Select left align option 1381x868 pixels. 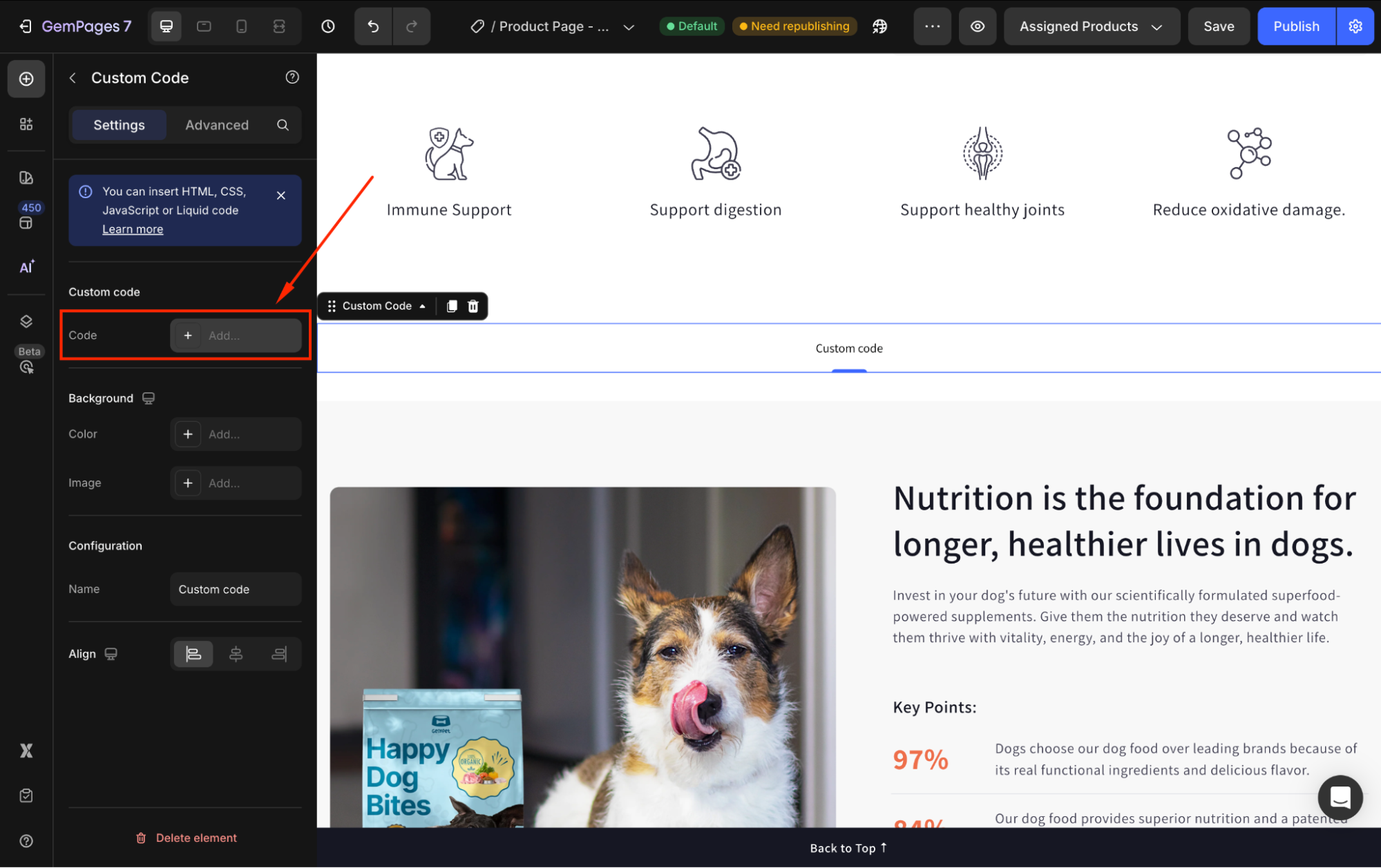pos(193,654)
